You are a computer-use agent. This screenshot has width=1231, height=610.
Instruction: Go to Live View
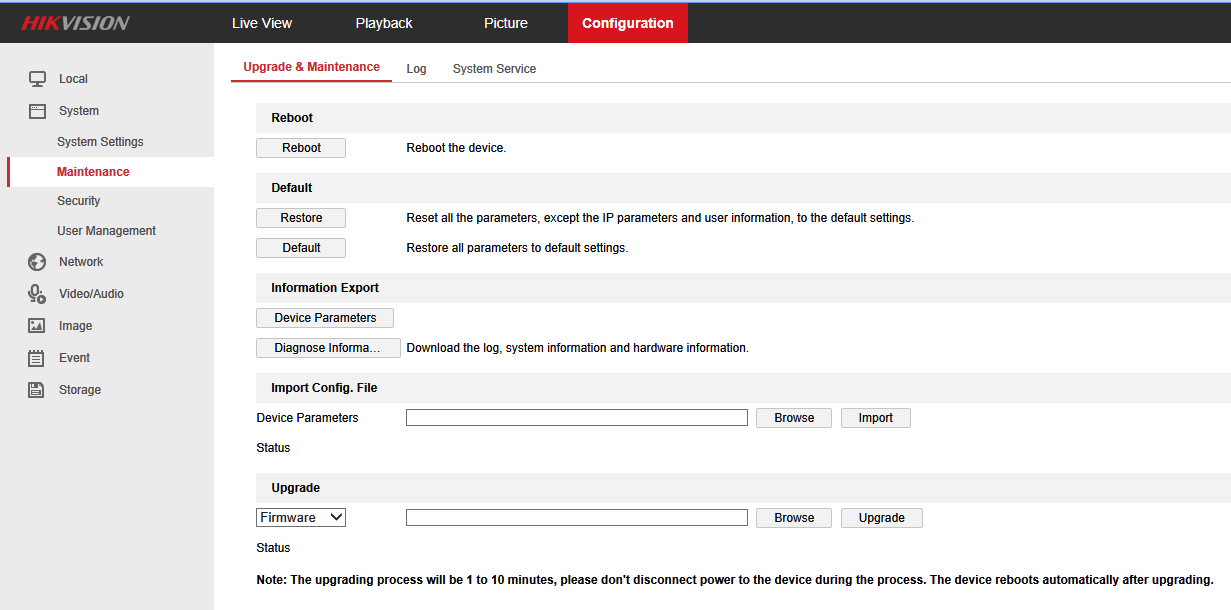point(261,22)
